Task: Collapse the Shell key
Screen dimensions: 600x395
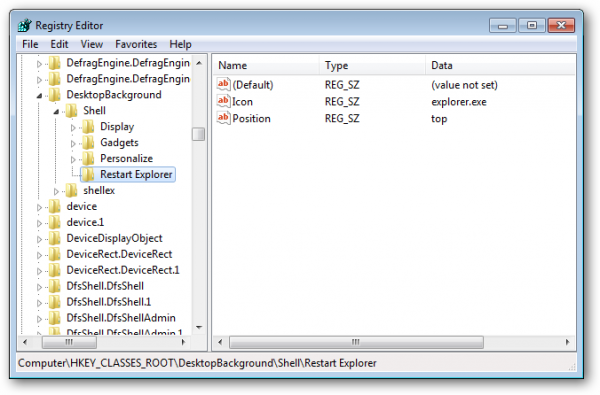Action: (x=56, y=112)
